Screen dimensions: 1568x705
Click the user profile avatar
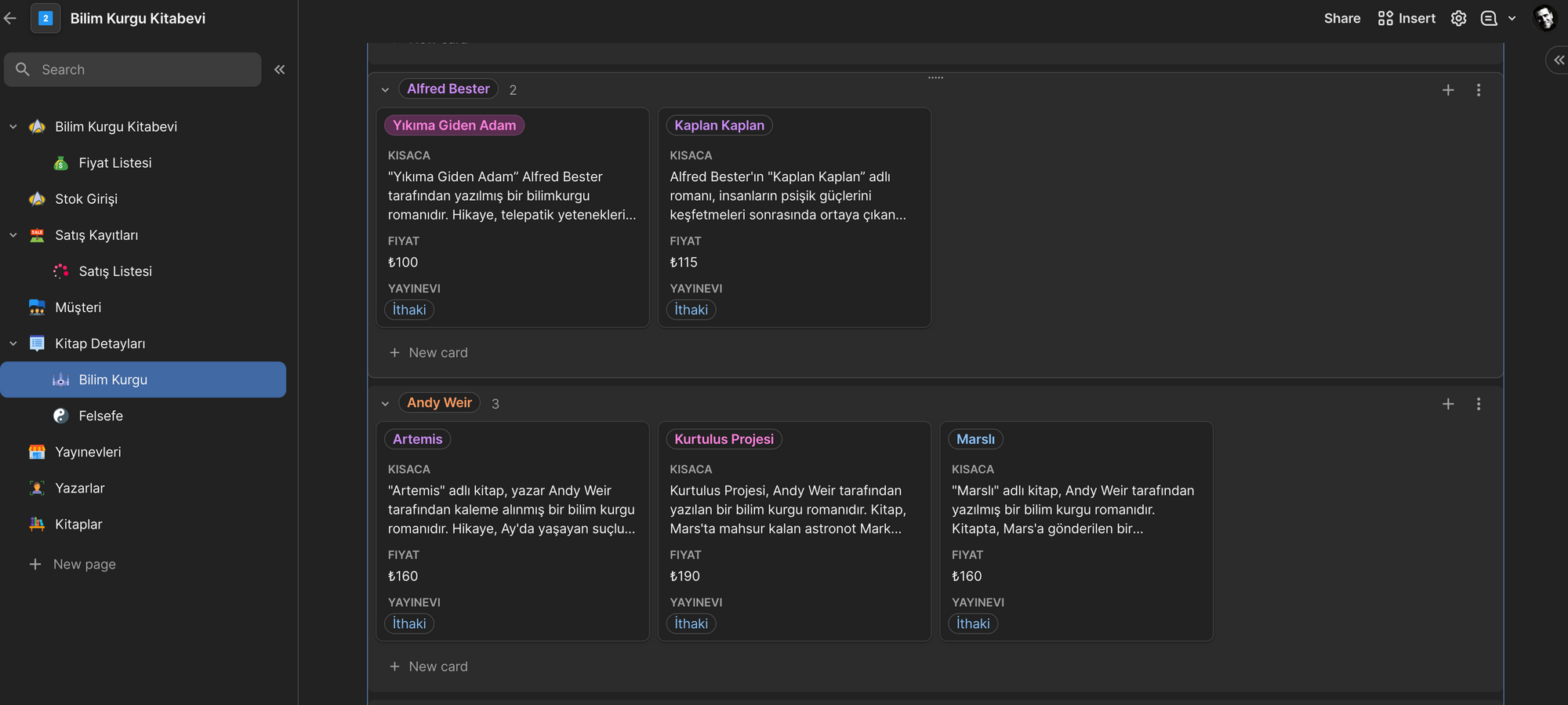pyautogui.click(x=1544, y=18)
